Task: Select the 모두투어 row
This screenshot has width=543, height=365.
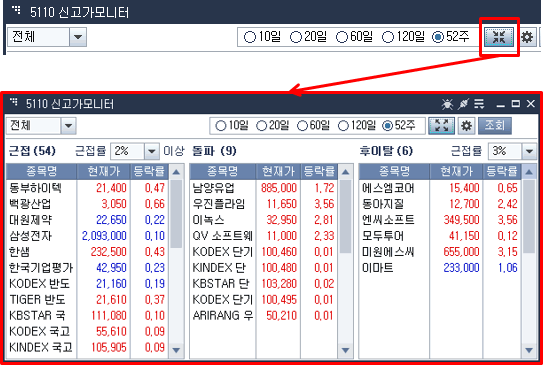Action: 440,236
